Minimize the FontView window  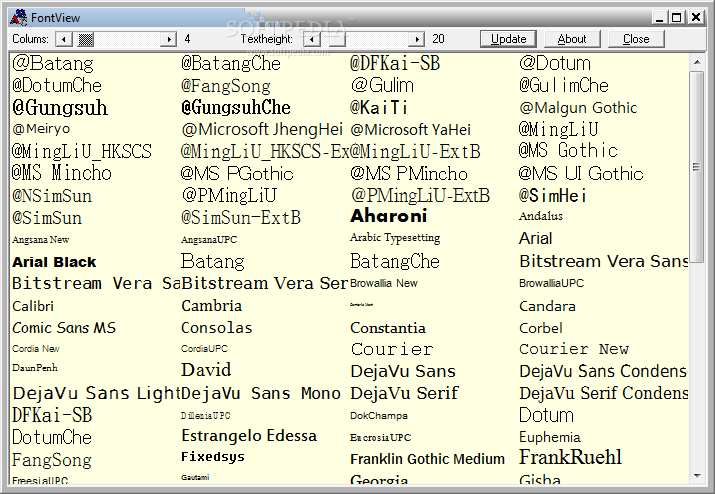point(659,17)
